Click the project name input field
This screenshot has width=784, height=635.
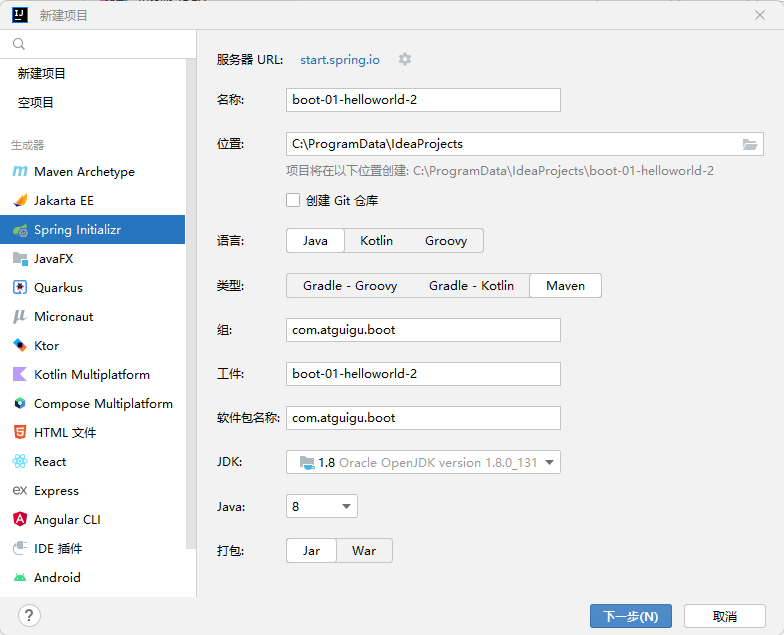[423, 100]
